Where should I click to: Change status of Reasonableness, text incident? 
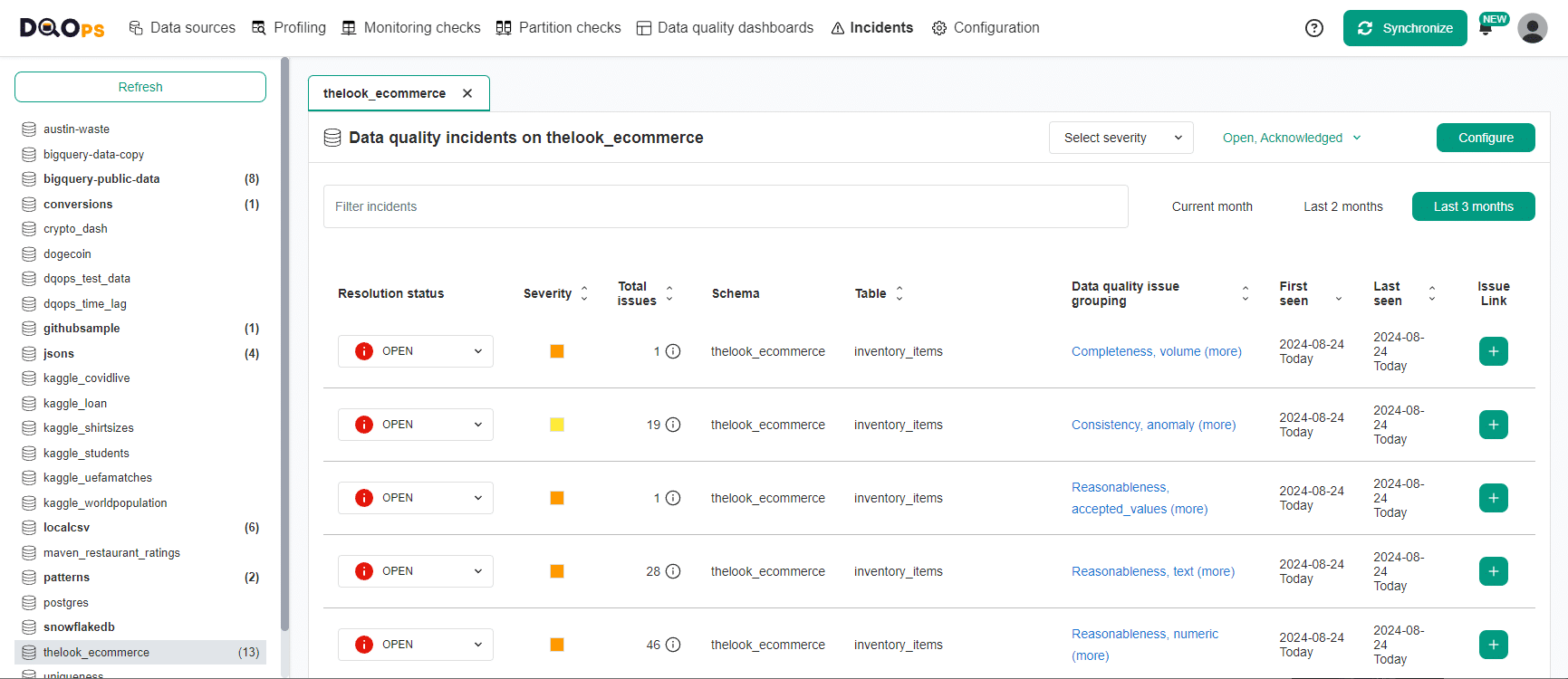click(416, 571)
